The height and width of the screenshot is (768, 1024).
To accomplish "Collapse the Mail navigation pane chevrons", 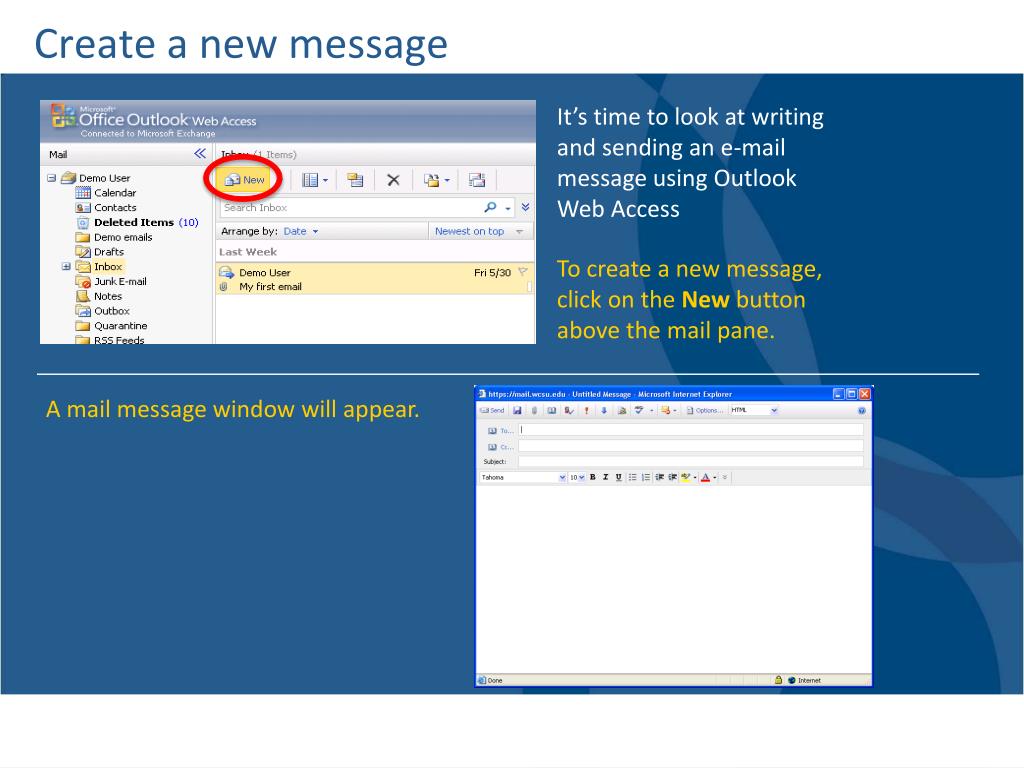I will coord(200,153).
